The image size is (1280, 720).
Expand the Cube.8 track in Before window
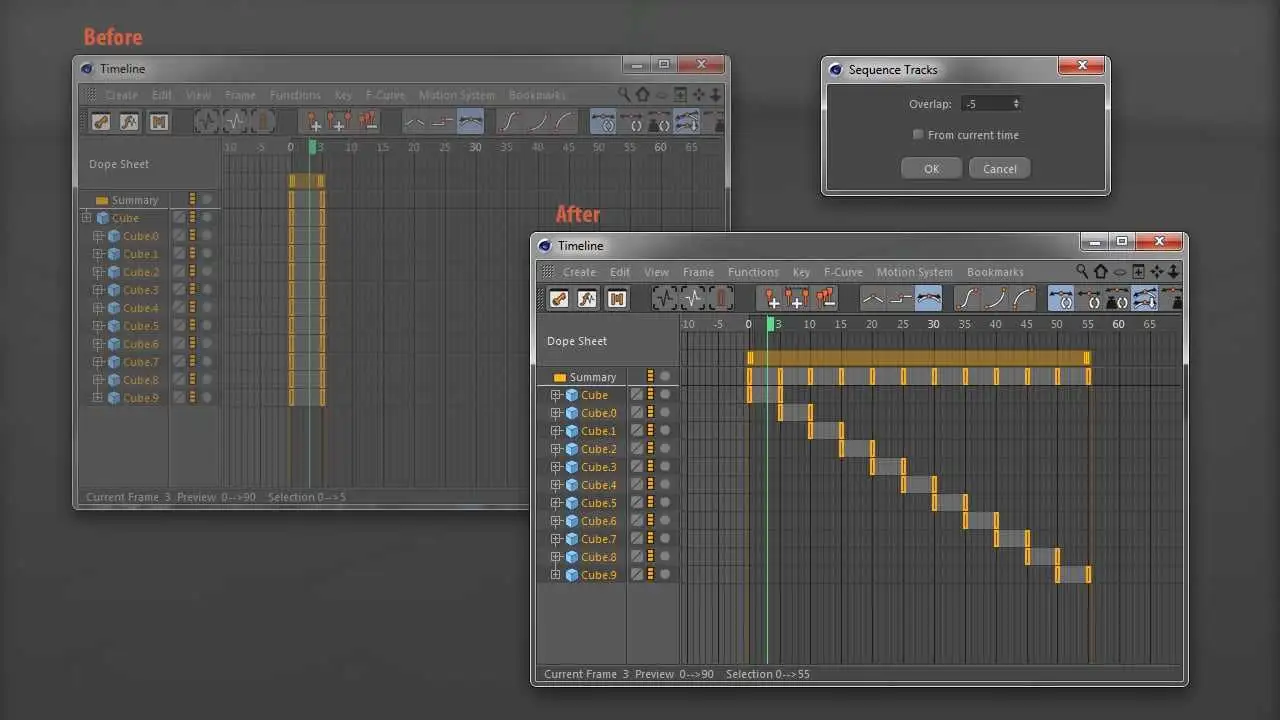click(98, 380)
